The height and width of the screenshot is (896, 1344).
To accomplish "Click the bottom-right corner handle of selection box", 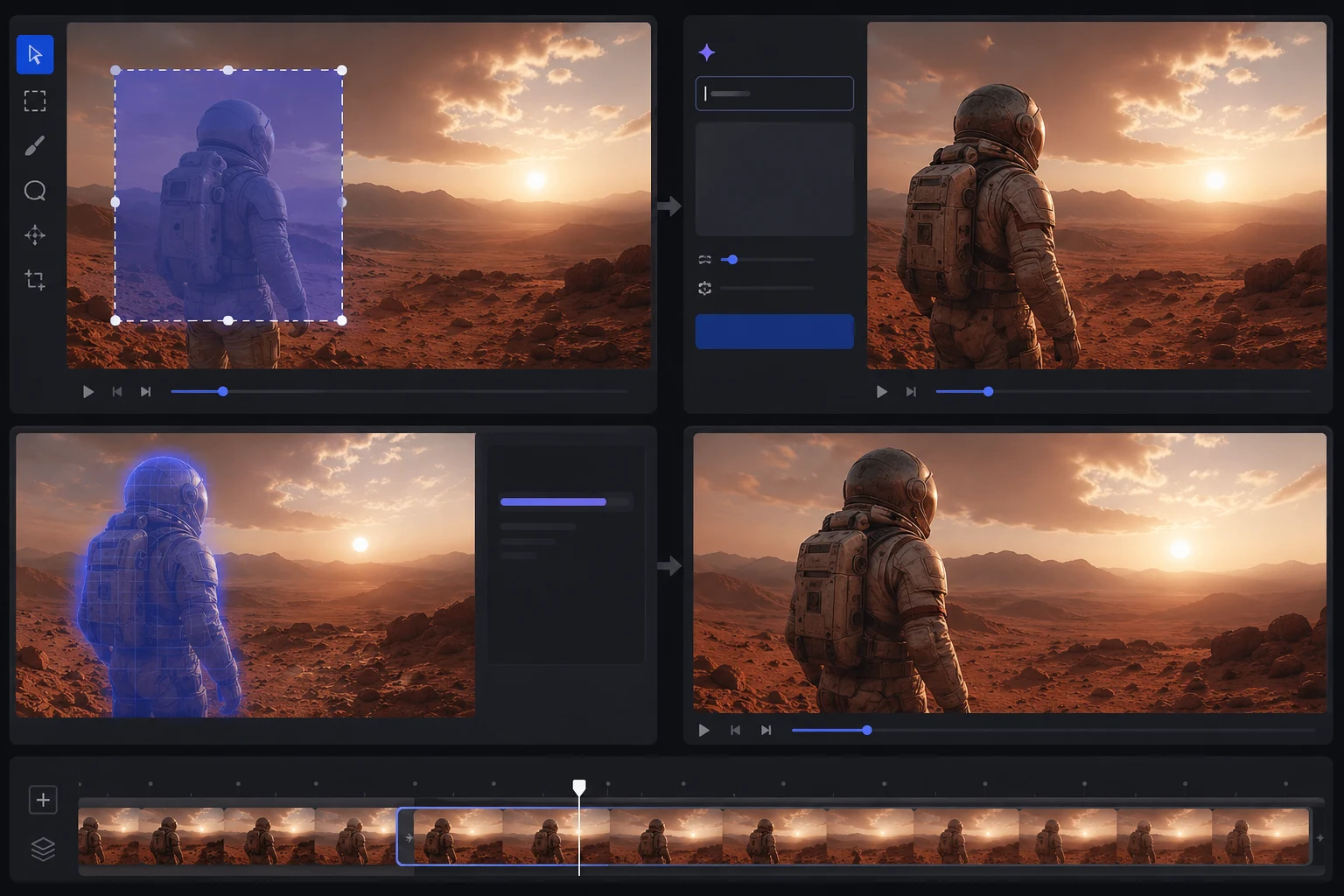I will click(342, 321).
